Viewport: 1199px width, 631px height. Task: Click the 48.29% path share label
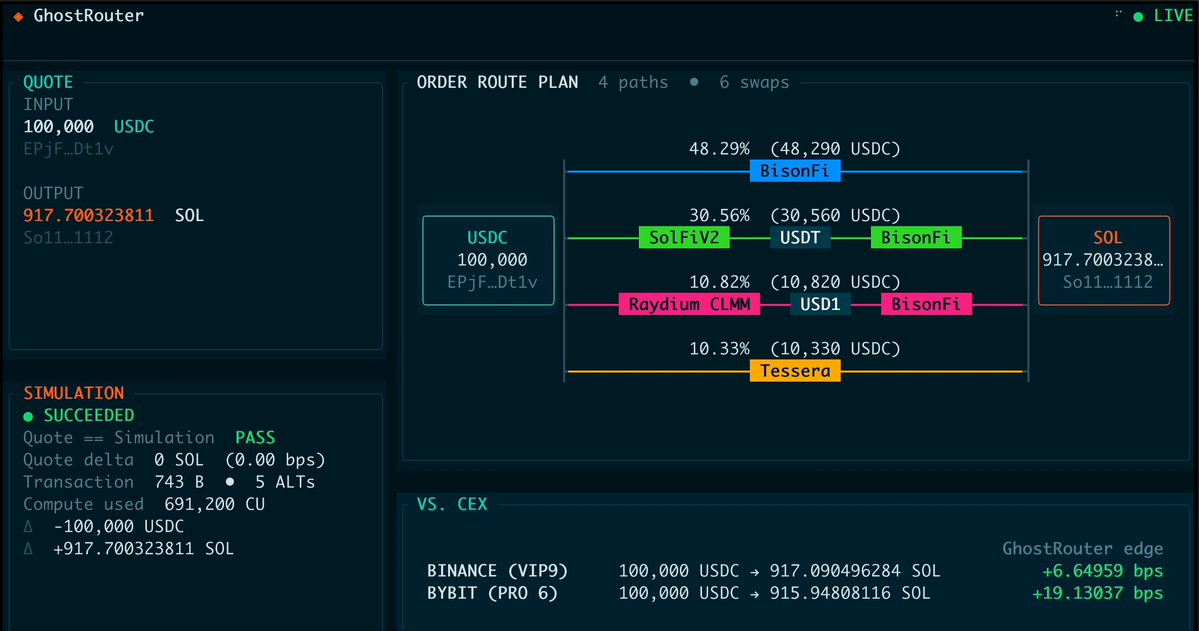[720, 148]
